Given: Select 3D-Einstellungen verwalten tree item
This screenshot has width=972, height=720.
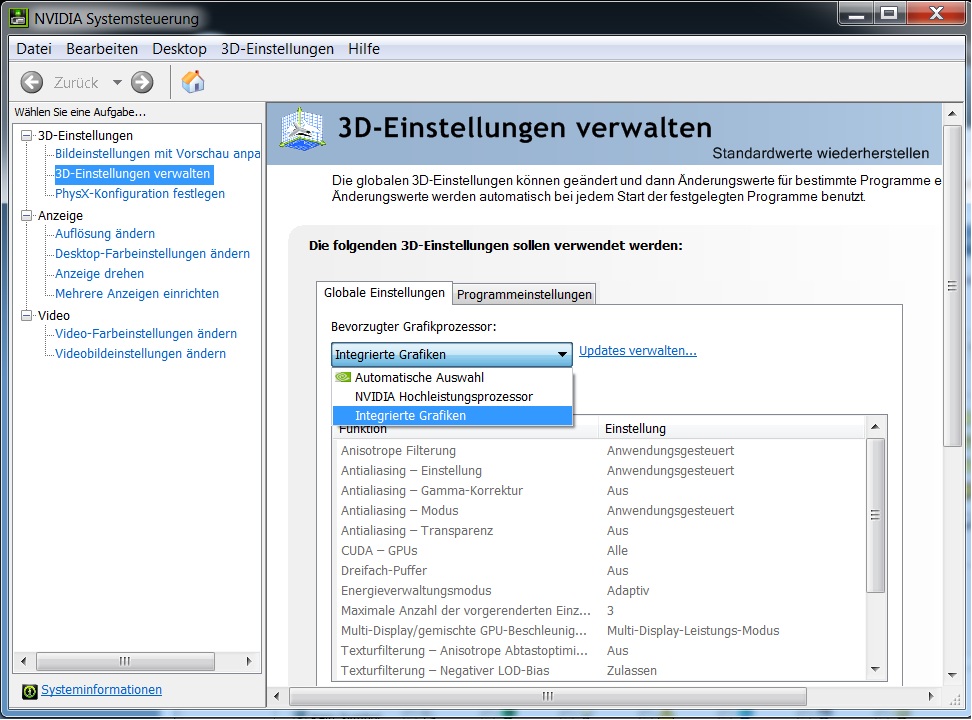Looking at the screenshot, I should (x=133, y=174).
